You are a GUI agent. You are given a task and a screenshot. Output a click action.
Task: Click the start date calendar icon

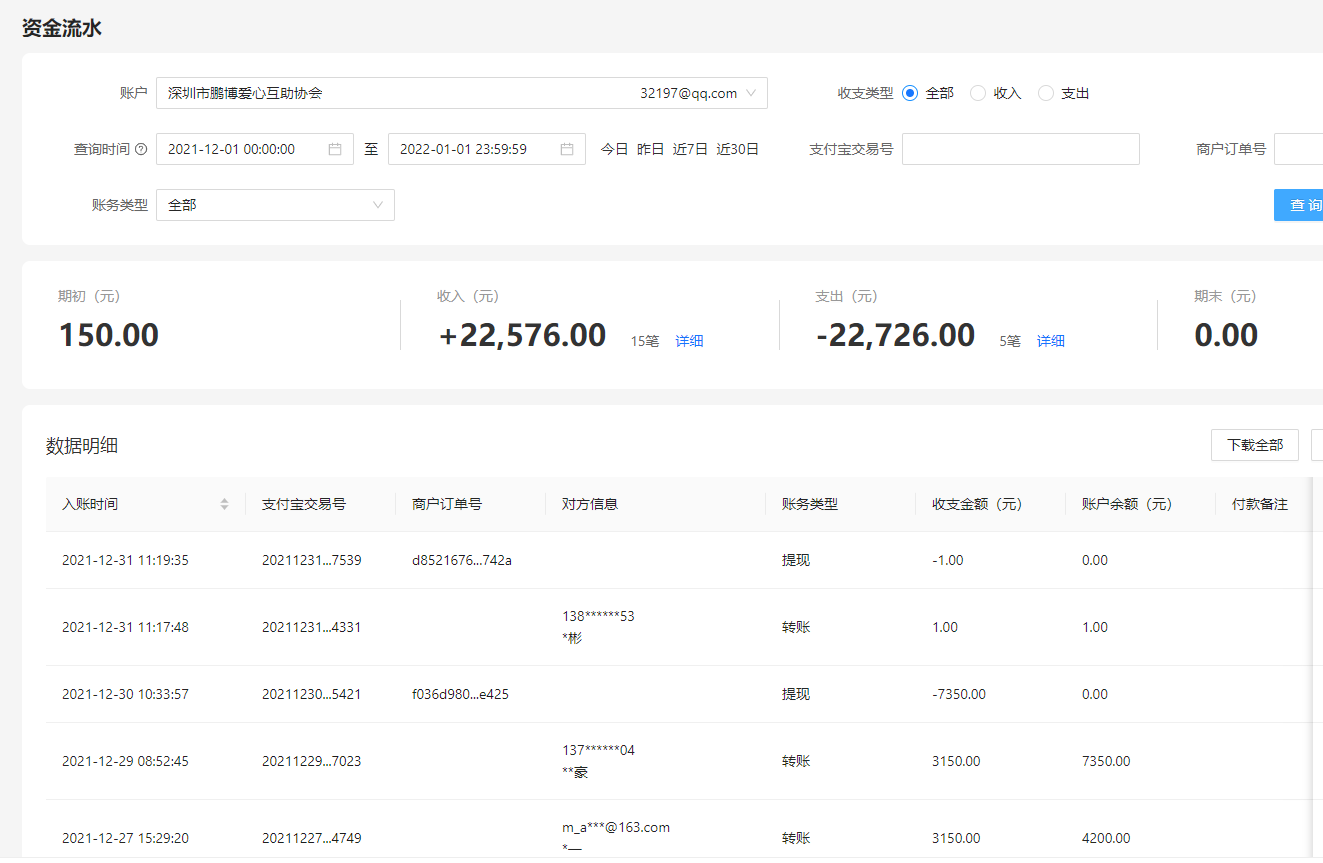point(335,149)
